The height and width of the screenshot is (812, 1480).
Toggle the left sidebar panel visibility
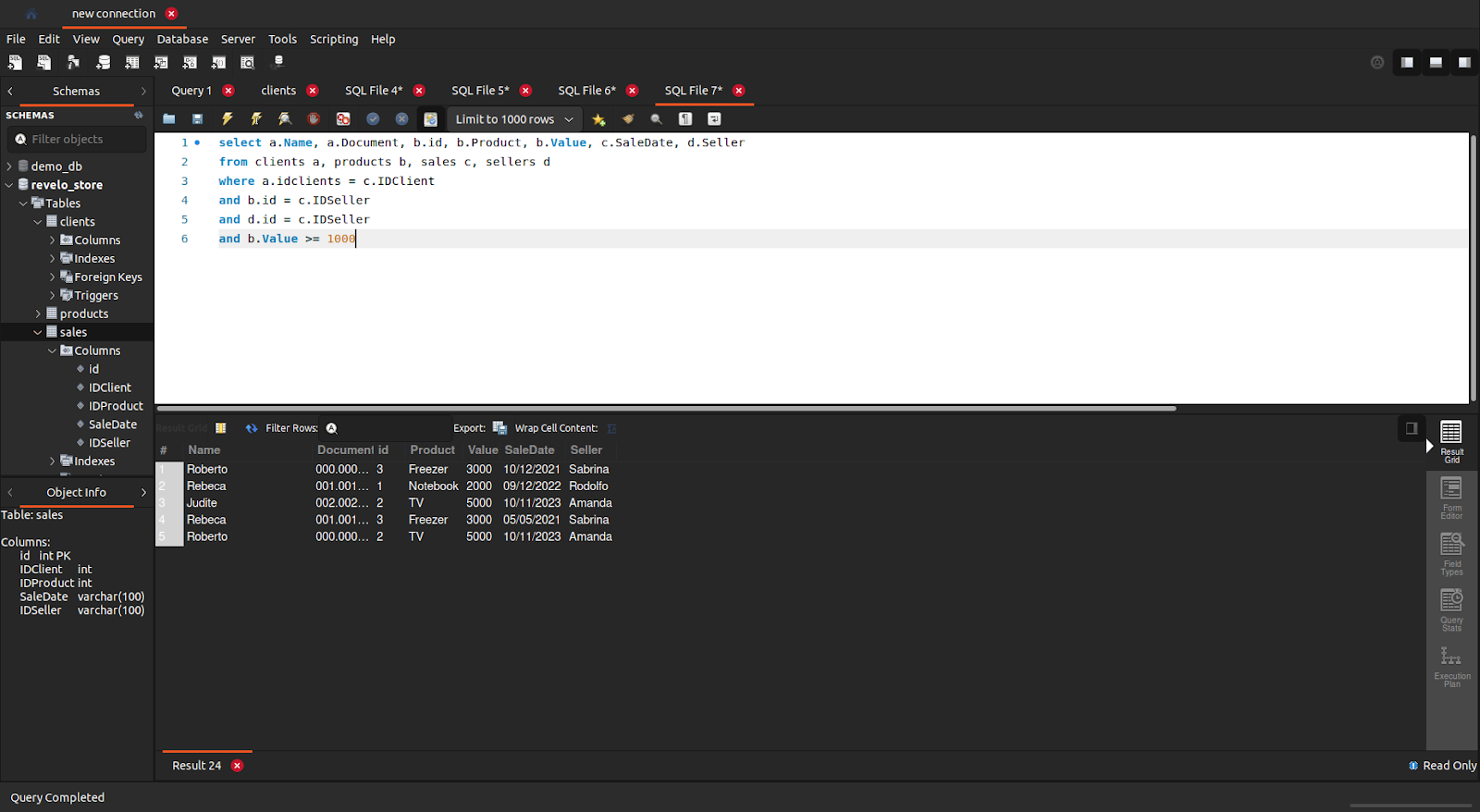coord(1407,62)
